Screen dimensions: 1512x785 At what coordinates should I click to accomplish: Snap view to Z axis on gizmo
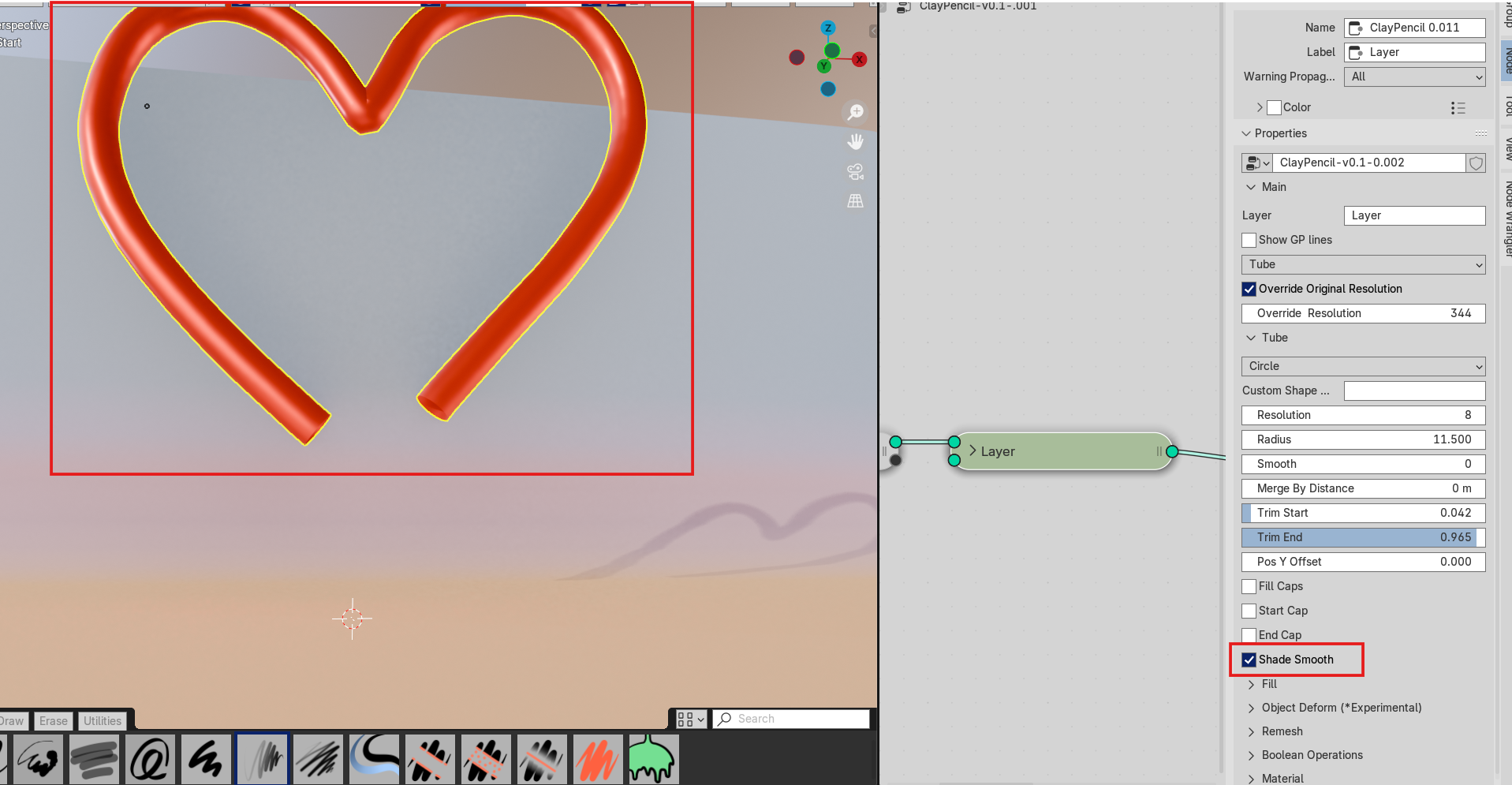click(x=827, y=28)
